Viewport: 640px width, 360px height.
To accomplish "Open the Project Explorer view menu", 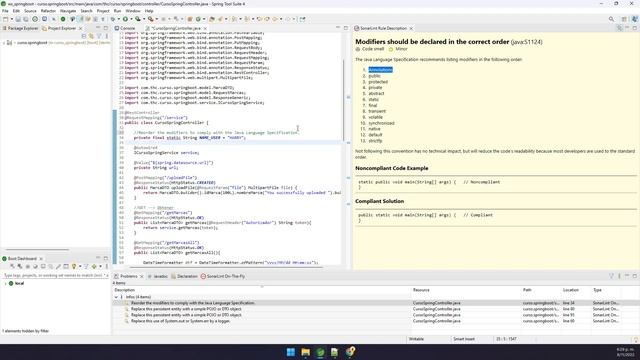I will click(x=107, y=36).
